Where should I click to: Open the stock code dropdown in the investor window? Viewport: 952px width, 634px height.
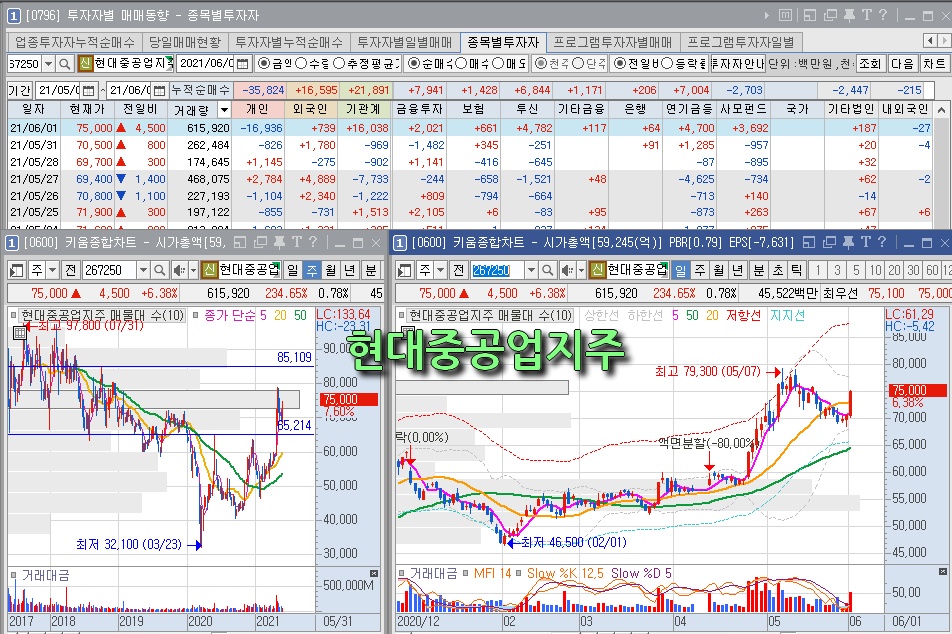coord(49,64)
